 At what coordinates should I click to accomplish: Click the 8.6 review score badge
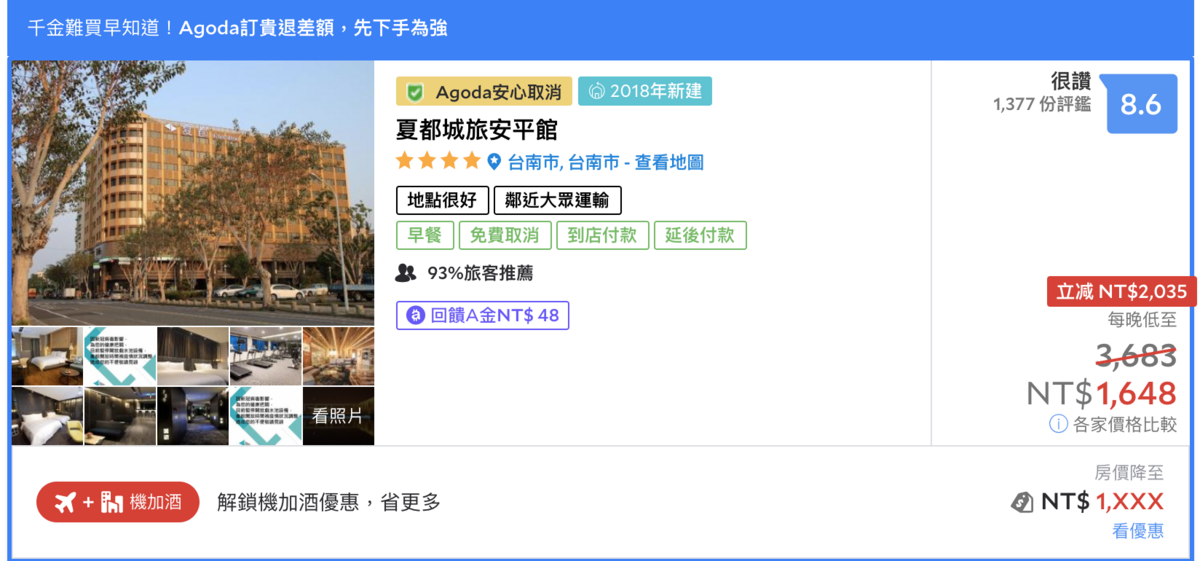[1141, 104]
